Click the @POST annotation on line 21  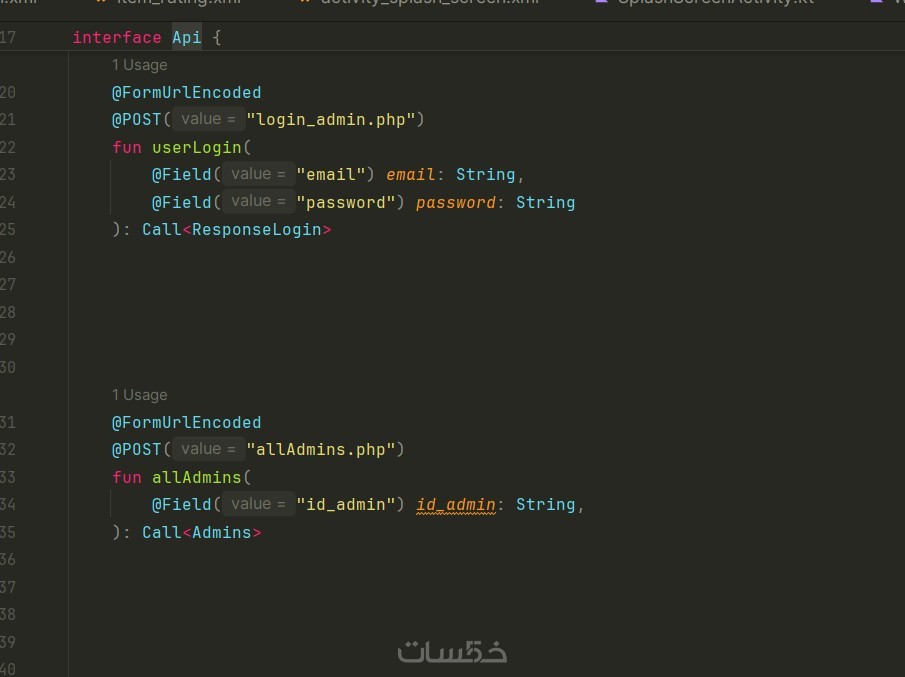(137, 119)
